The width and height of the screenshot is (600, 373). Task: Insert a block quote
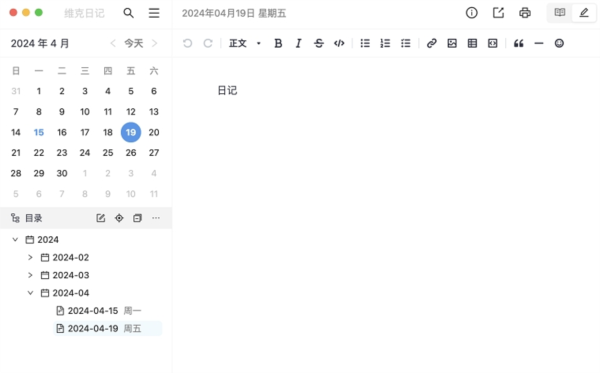pos(518,43)
